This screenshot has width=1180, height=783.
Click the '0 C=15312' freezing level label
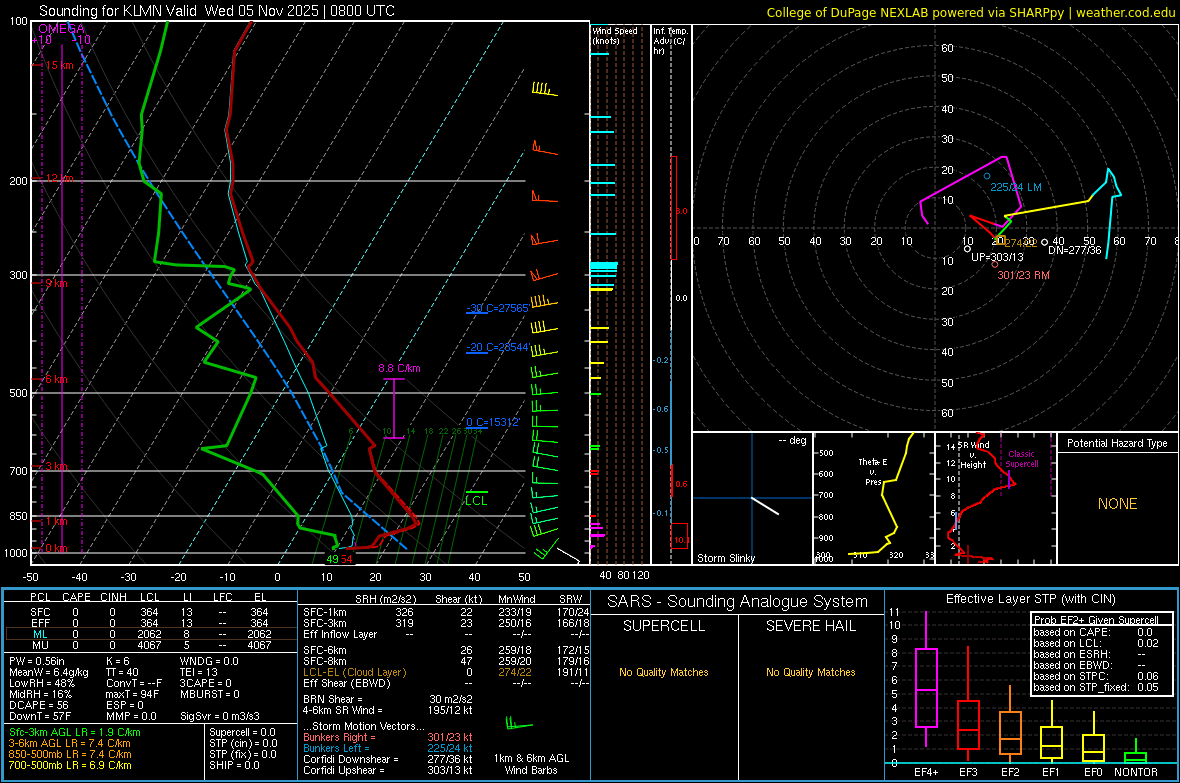point(492,422)
